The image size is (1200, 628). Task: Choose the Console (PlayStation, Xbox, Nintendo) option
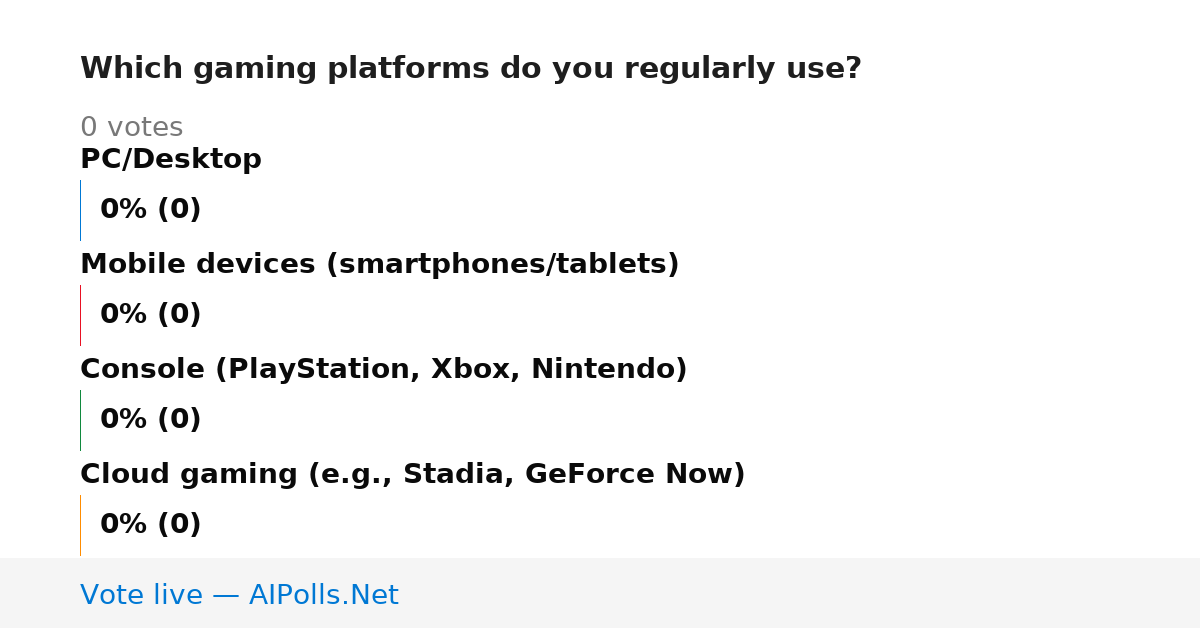pos(383,369)
